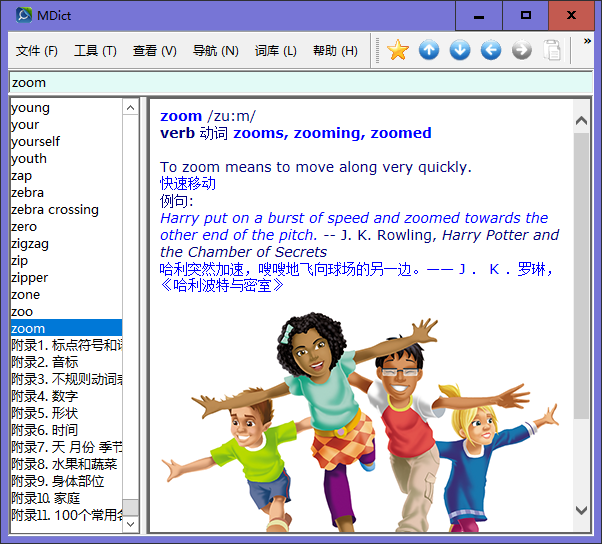Go to previous entry with up arrow icon
Image resolution: width=602 pixels, height=544 pixels.
[429, 50]
